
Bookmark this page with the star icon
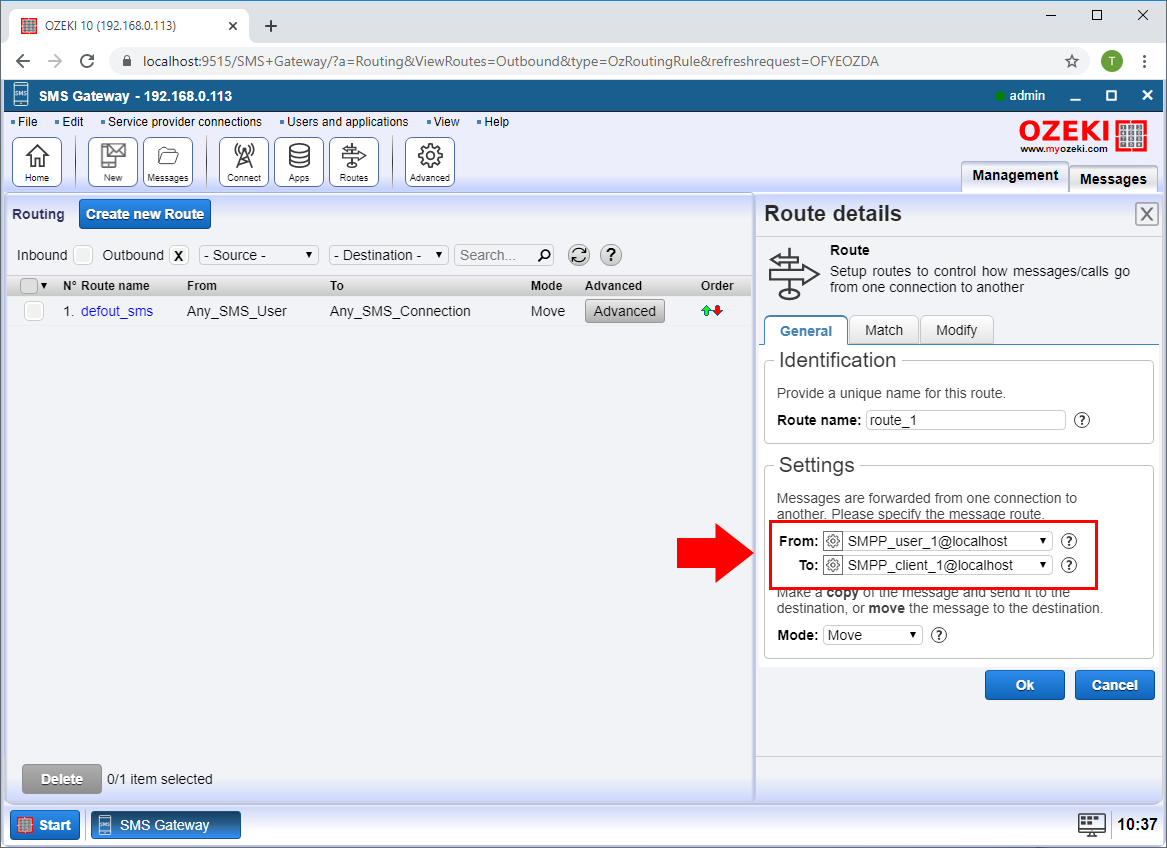(x=1072, y=61)
